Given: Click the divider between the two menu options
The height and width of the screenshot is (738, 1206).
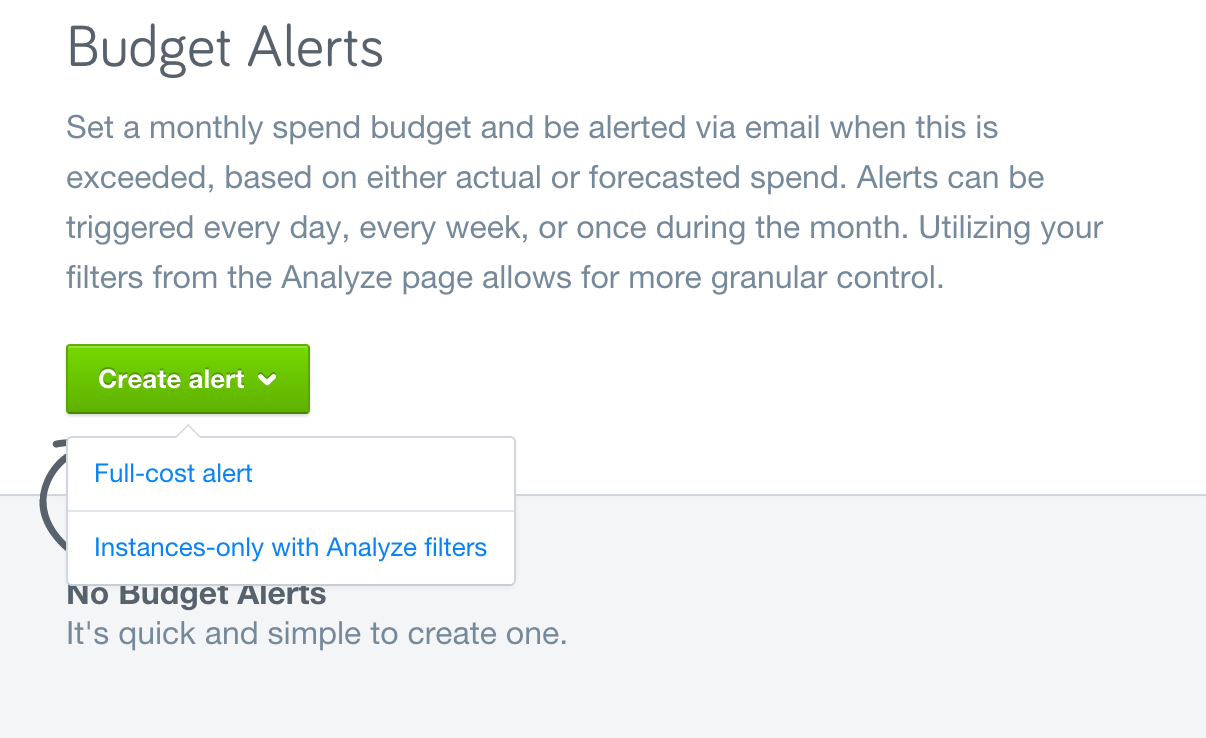Looking at the screenshot, I should click(289, 510).
